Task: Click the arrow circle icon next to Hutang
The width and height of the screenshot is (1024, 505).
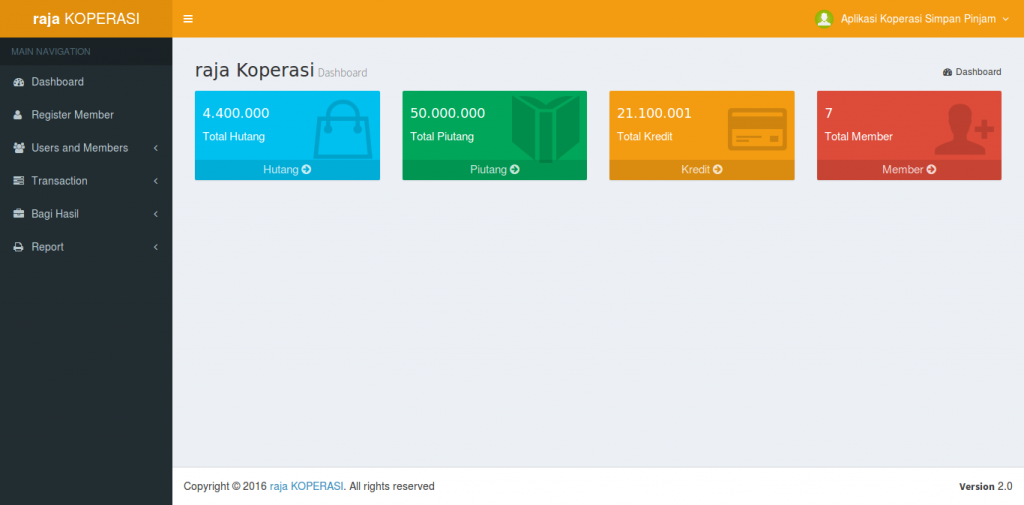Action: (x=306, y=169)
